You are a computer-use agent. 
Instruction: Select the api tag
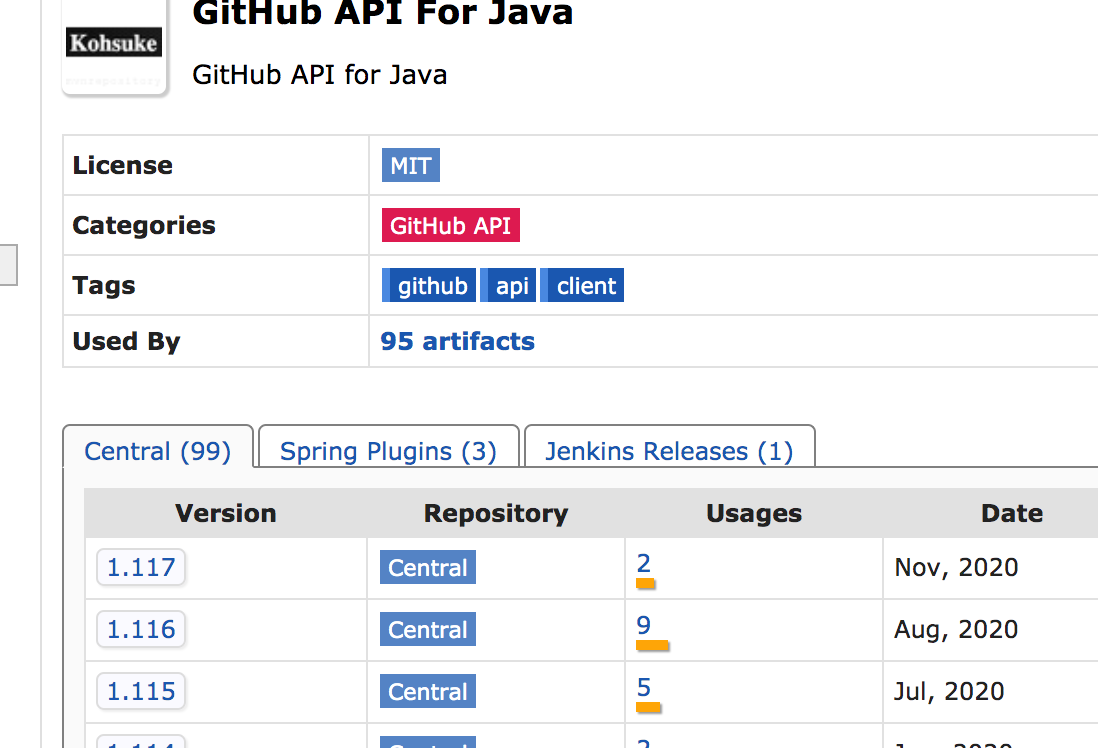click(x=511, y=286)
